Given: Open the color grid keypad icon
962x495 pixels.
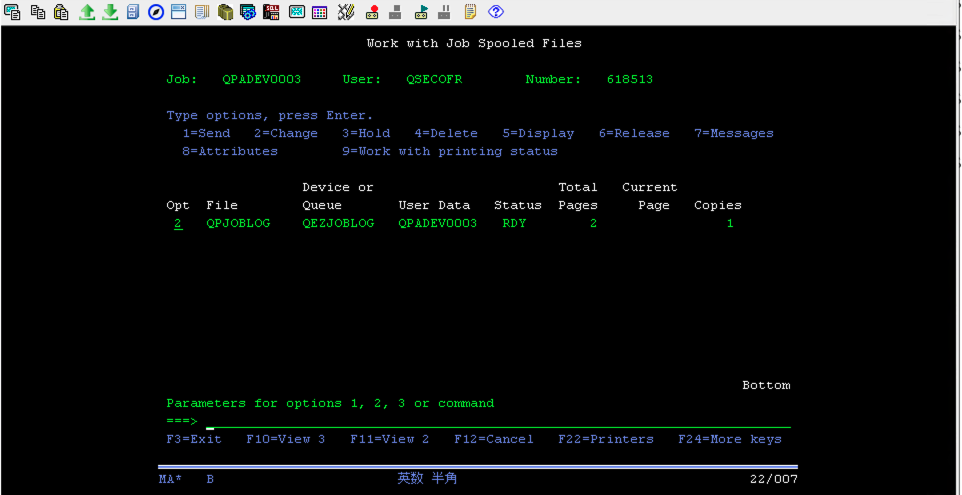Looking at the screenshot, I should tap(319, 11).
